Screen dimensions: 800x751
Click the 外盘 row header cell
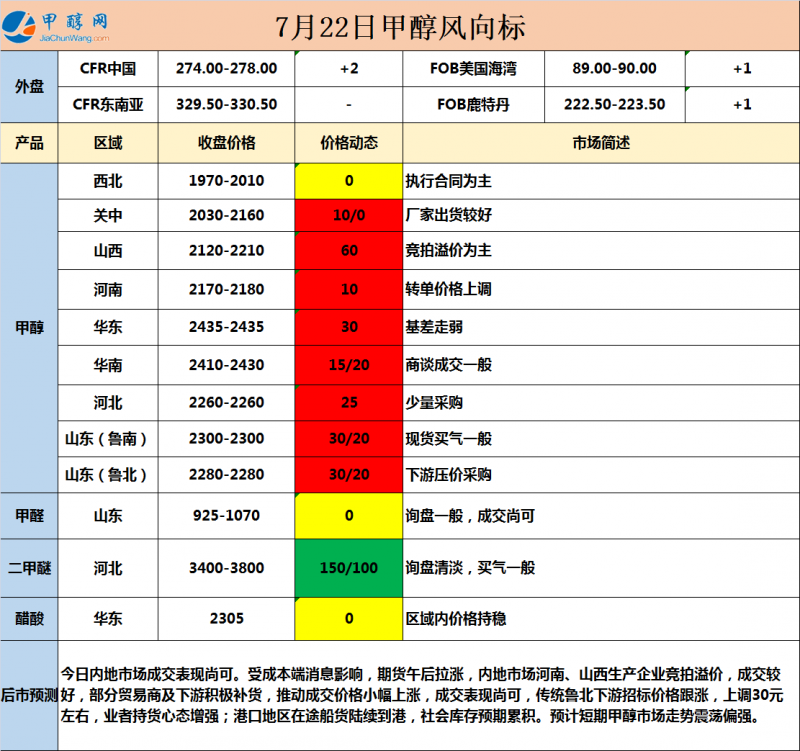pos(29,86)
